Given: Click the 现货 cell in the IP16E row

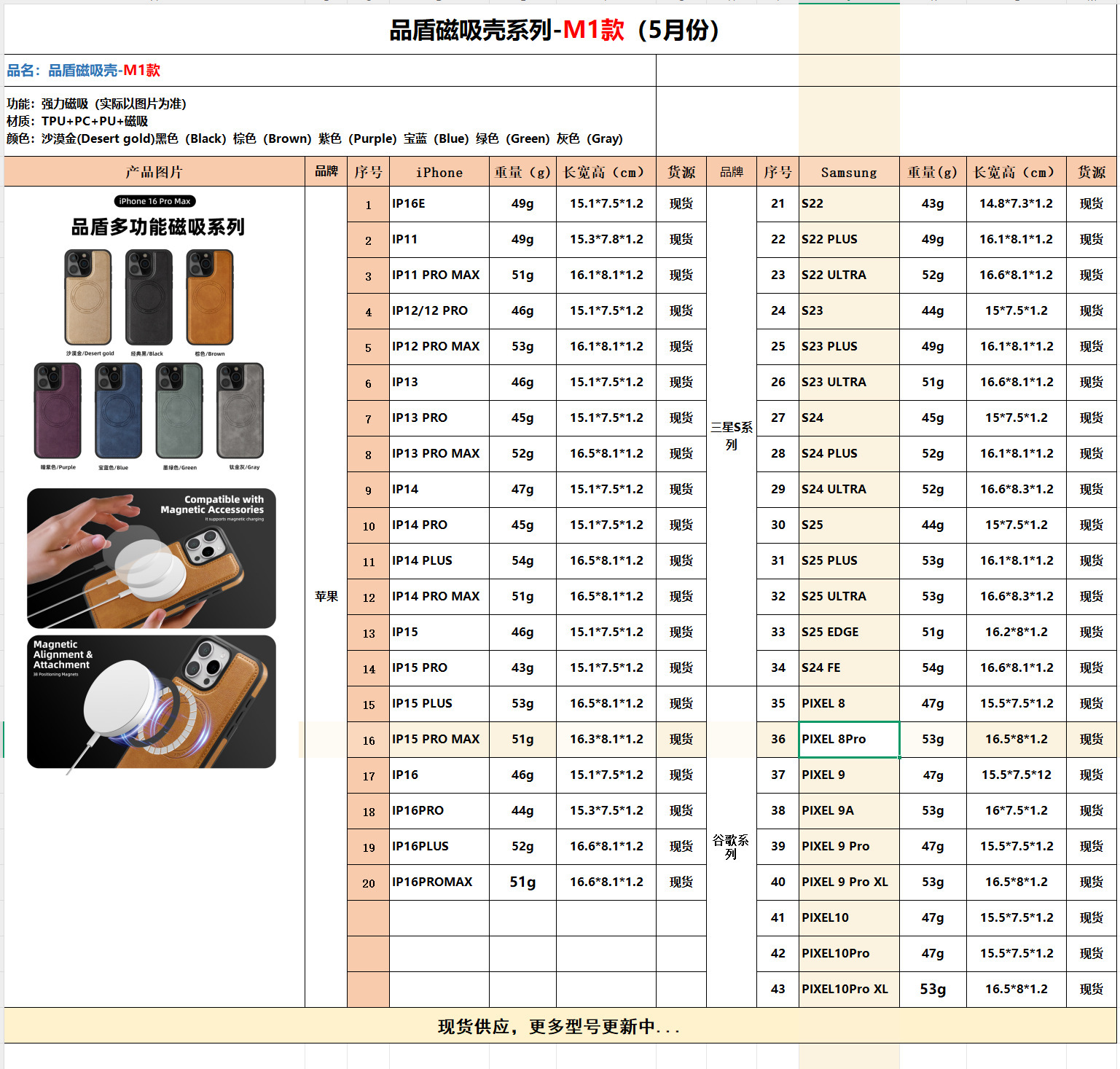Looking at the screenshot, I should click(x=681, y=204).
